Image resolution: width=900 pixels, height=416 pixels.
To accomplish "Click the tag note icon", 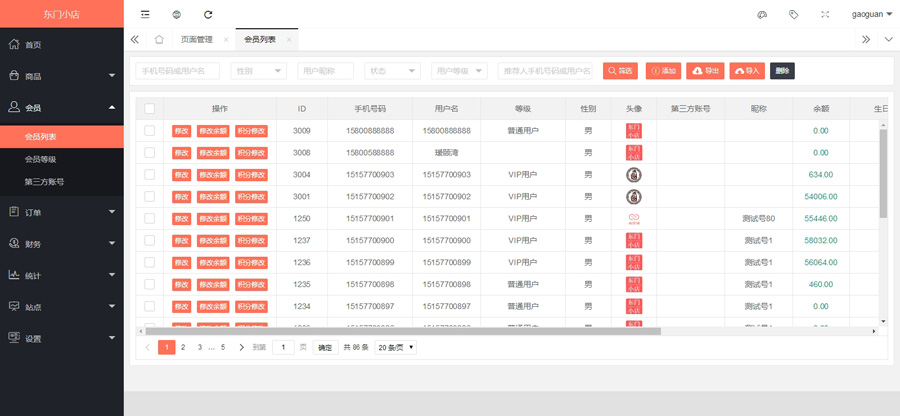I will click(793, 15).
